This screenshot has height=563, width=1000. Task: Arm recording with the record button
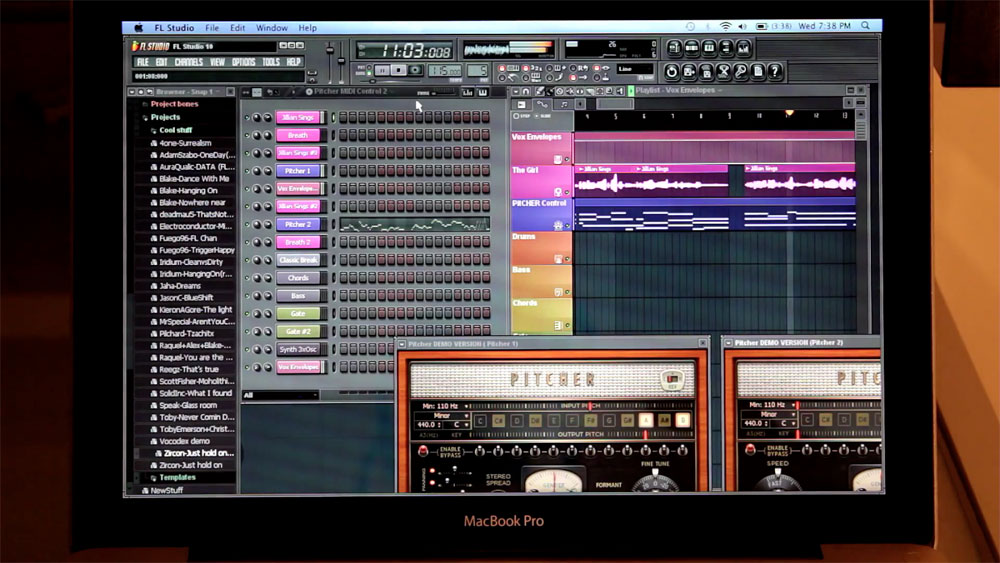(x=415, y=70)
